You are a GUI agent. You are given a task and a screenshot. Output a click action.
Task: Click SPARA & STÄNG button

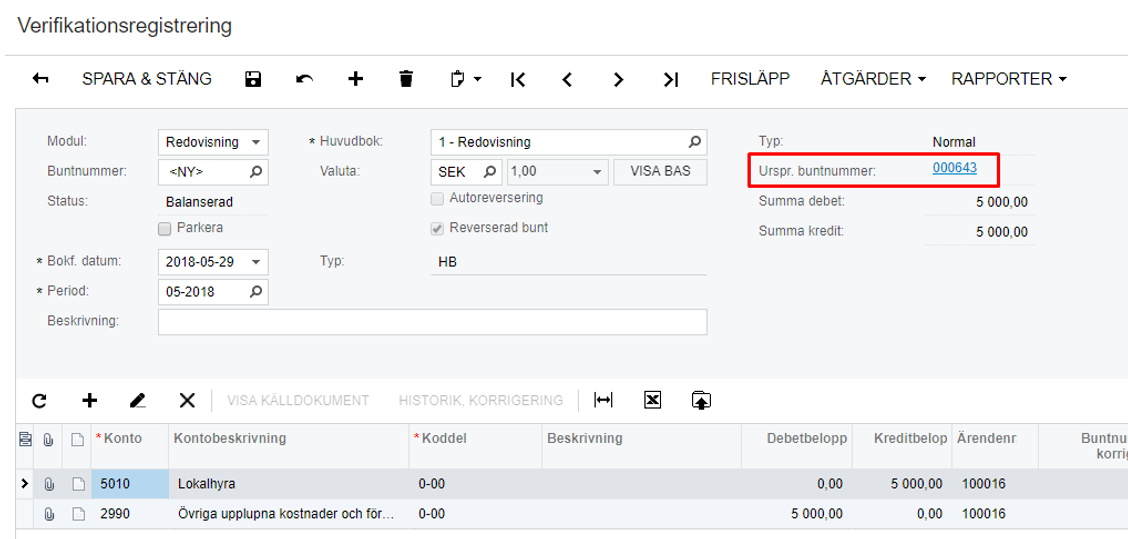point(147,79)
